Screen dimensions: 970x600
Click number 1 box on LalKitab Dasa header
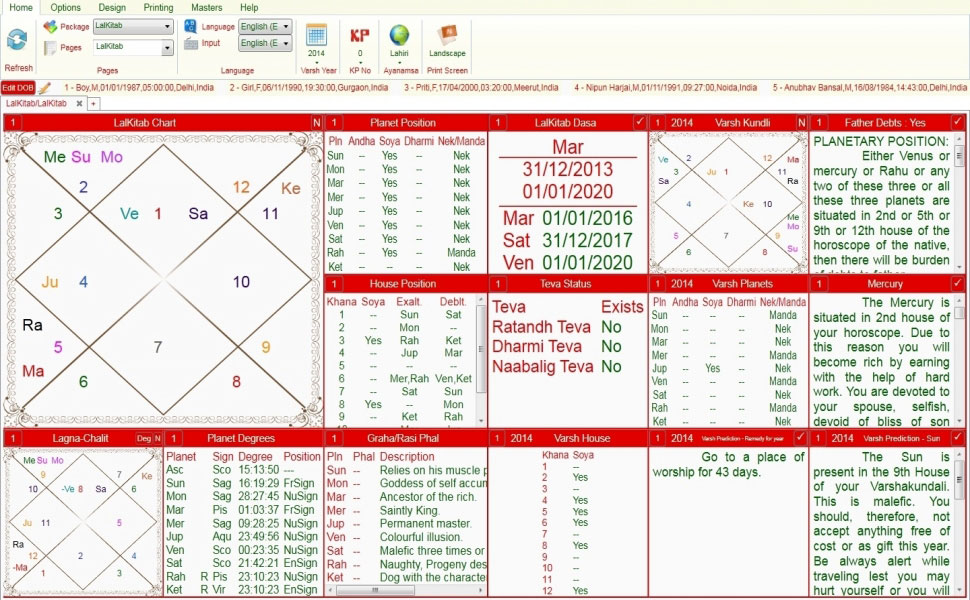[497, 122]
